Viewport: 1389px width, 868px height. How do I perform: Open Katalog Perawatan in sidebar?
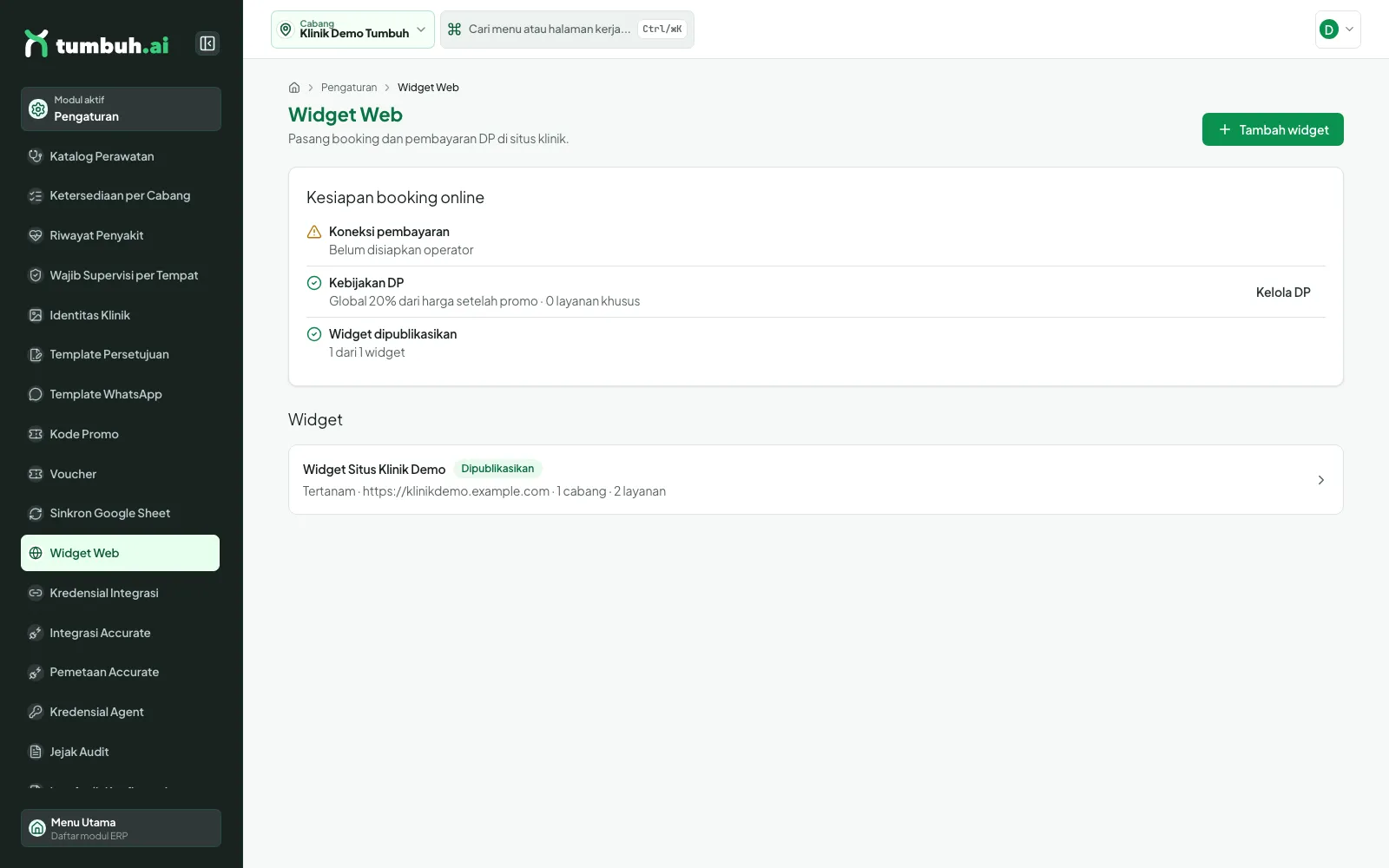(x=121, y=156)
